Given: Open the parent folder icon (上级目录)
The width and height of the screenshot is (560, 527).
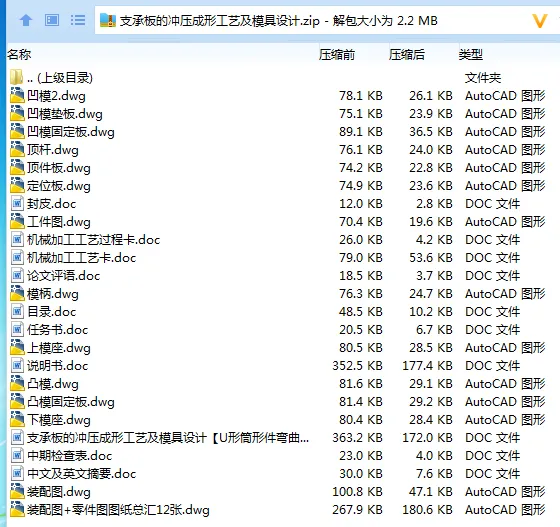Looking at the screenshot, I should [x=17, y=77].
